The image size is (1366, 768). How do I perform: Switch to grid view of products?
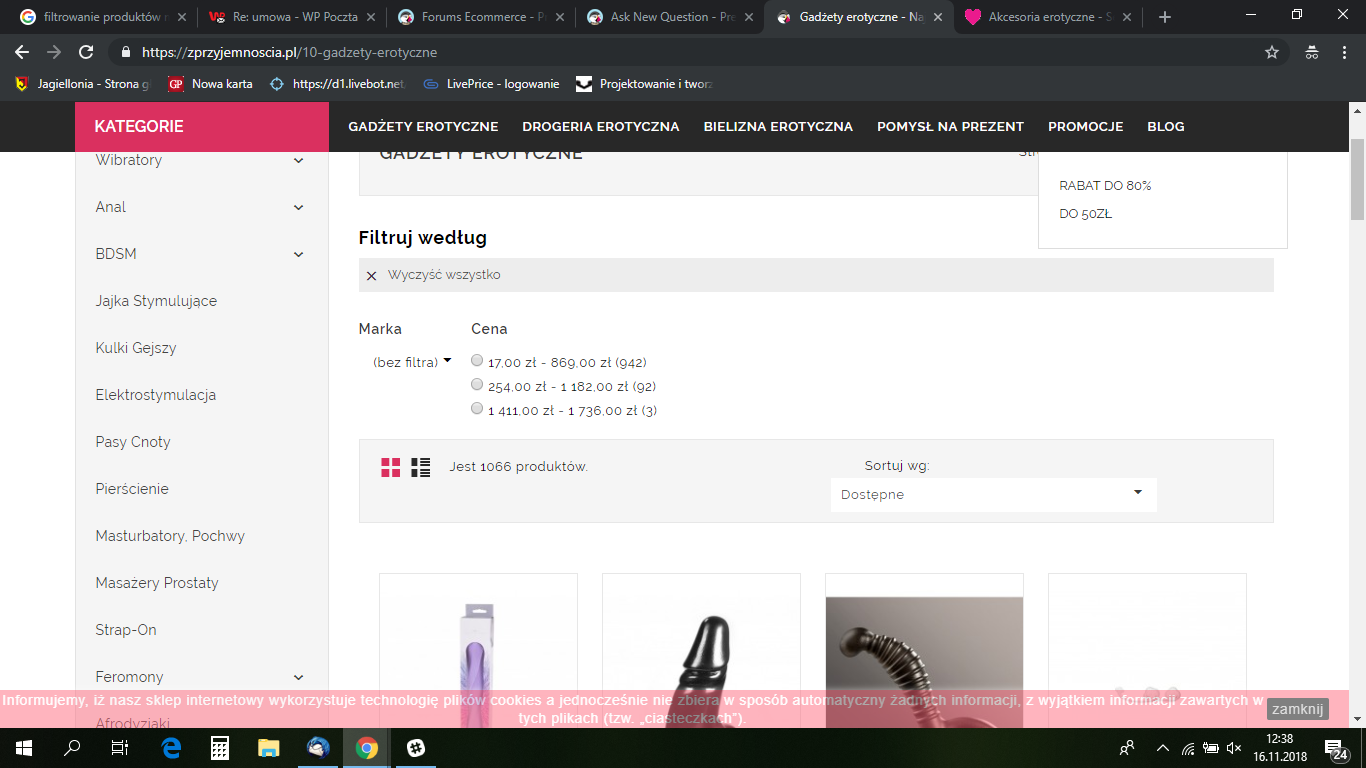pyautogui.click(x=390, y=467)
